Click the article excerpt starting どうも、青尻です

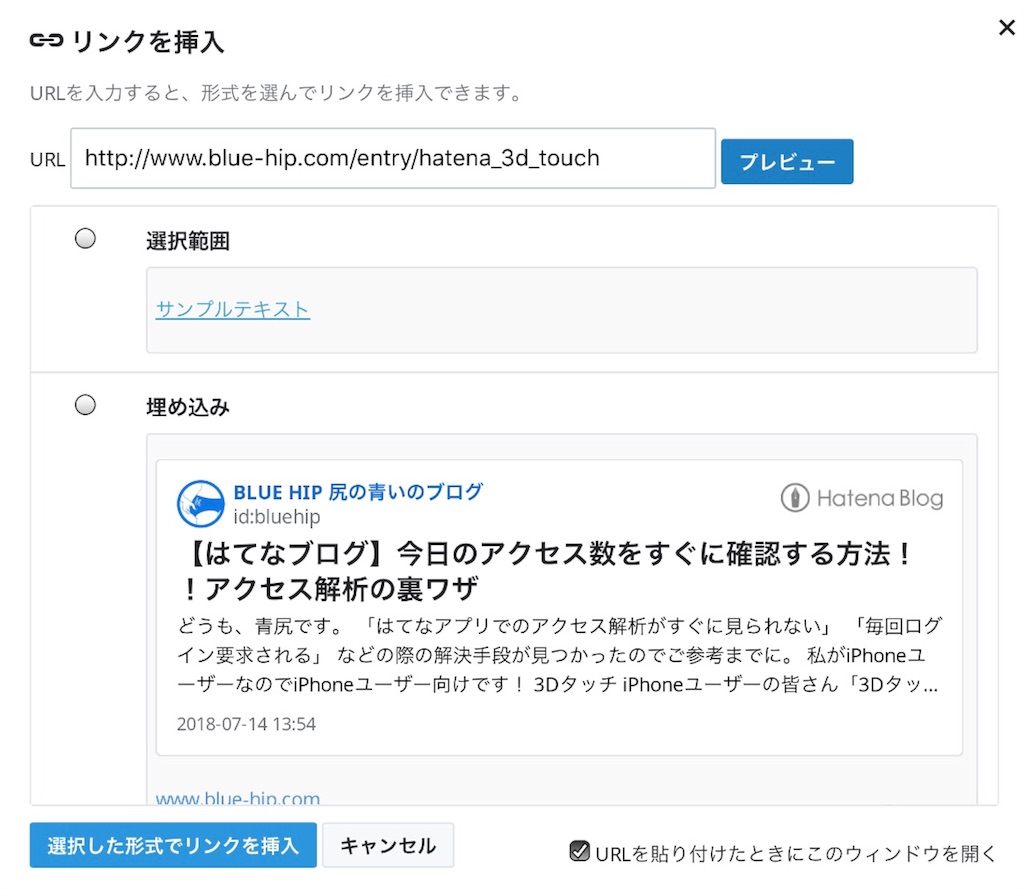(559, 655)
